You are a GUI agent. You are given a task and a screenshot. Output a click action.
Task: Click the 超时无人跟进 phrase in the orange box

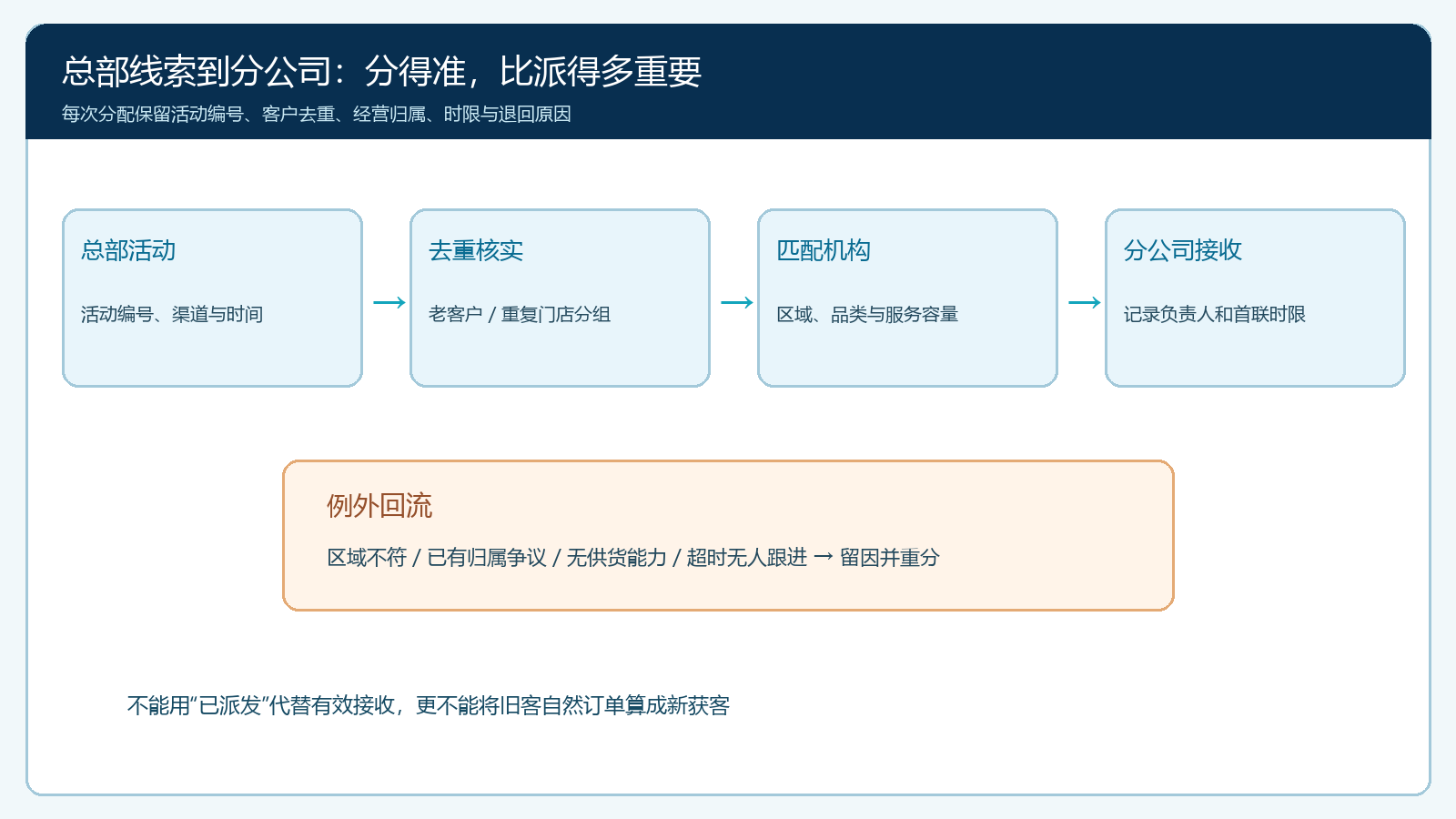click(x=747, y=558)
